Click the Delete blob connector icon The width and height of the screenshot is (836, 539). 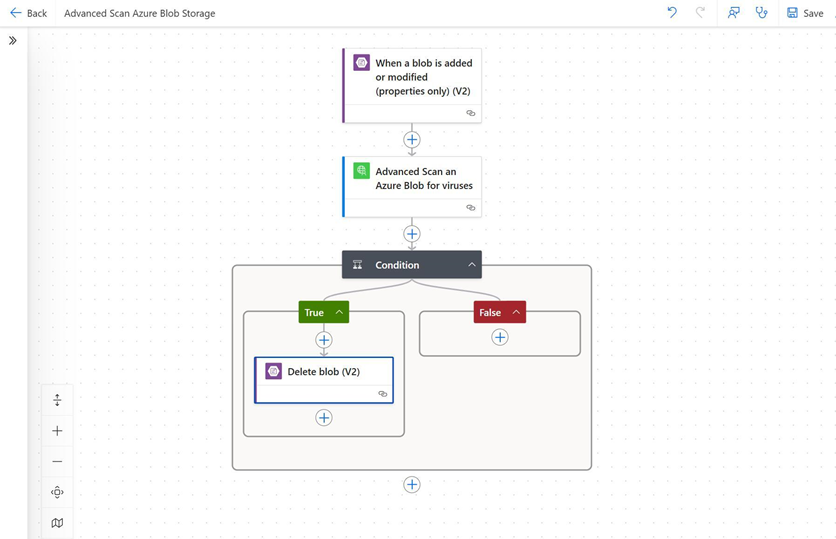(x=274, y=371)
